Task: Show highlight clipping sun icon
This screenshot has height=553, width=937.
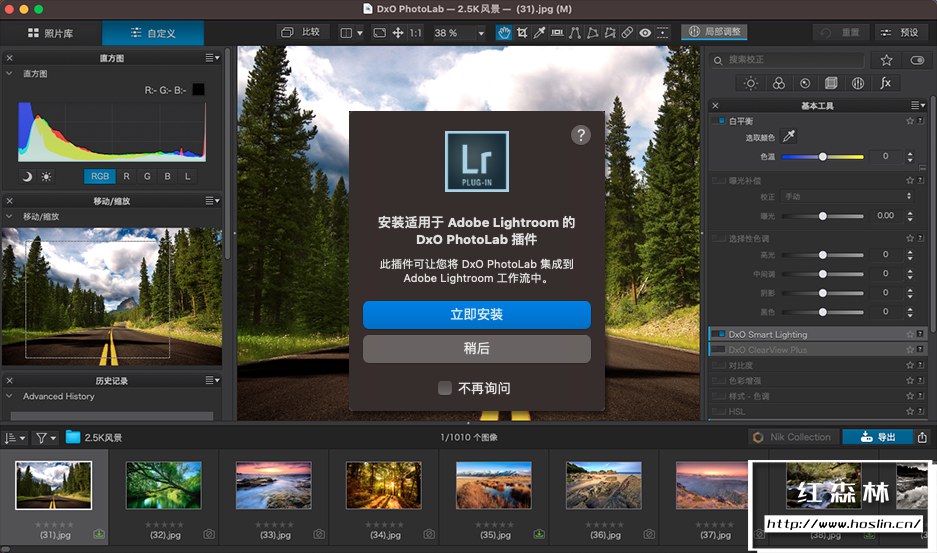Action: (46, 176)
